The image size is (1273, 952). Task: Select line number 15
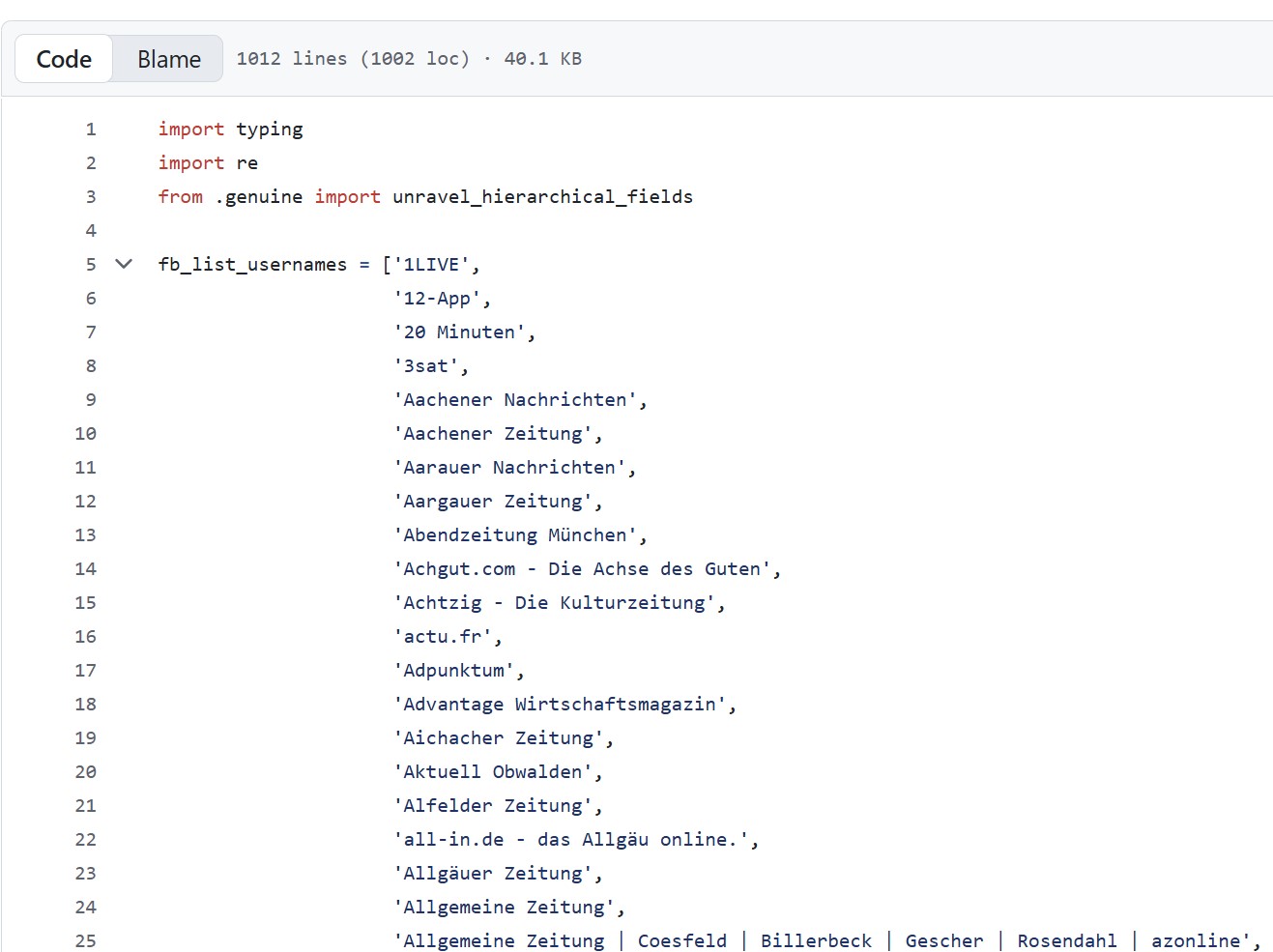pyautogui.click(x=86, y=603)
